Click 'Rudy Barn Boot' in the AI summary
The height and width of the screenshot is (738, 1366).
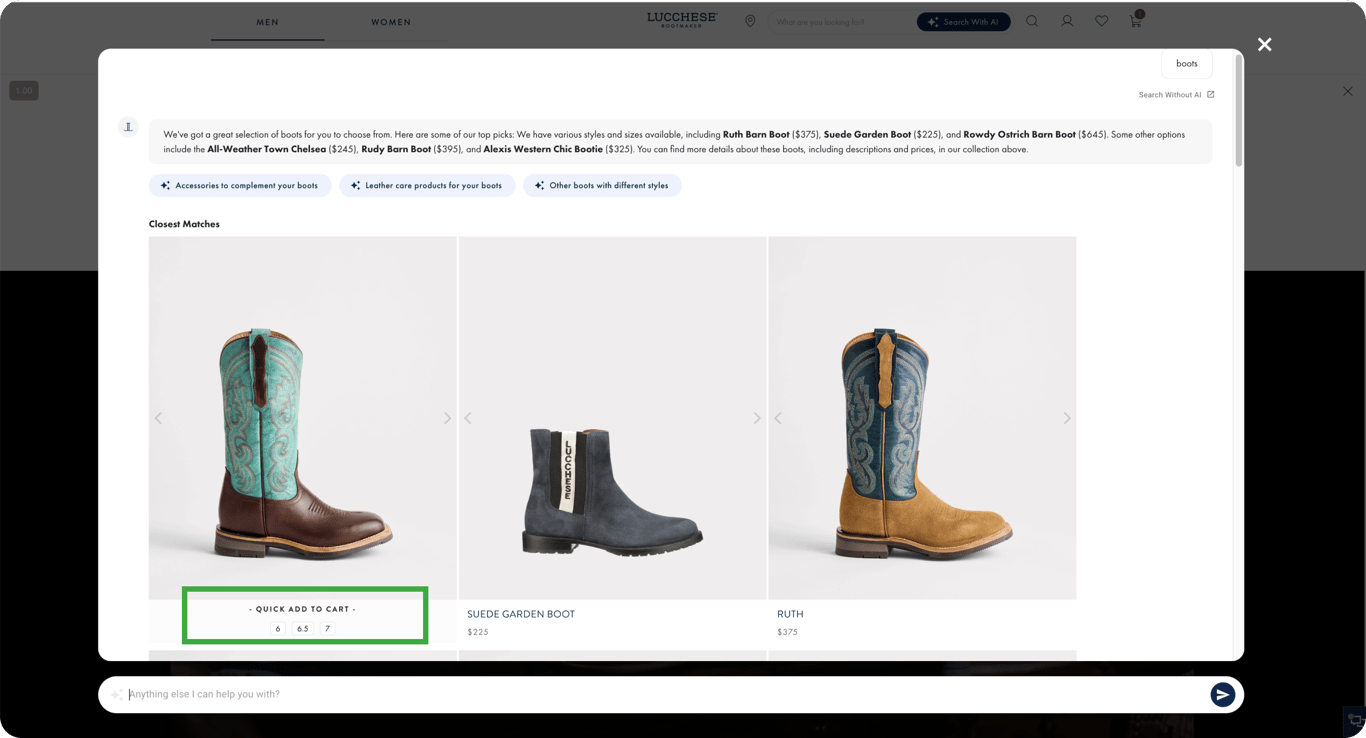tap(396, 149)
